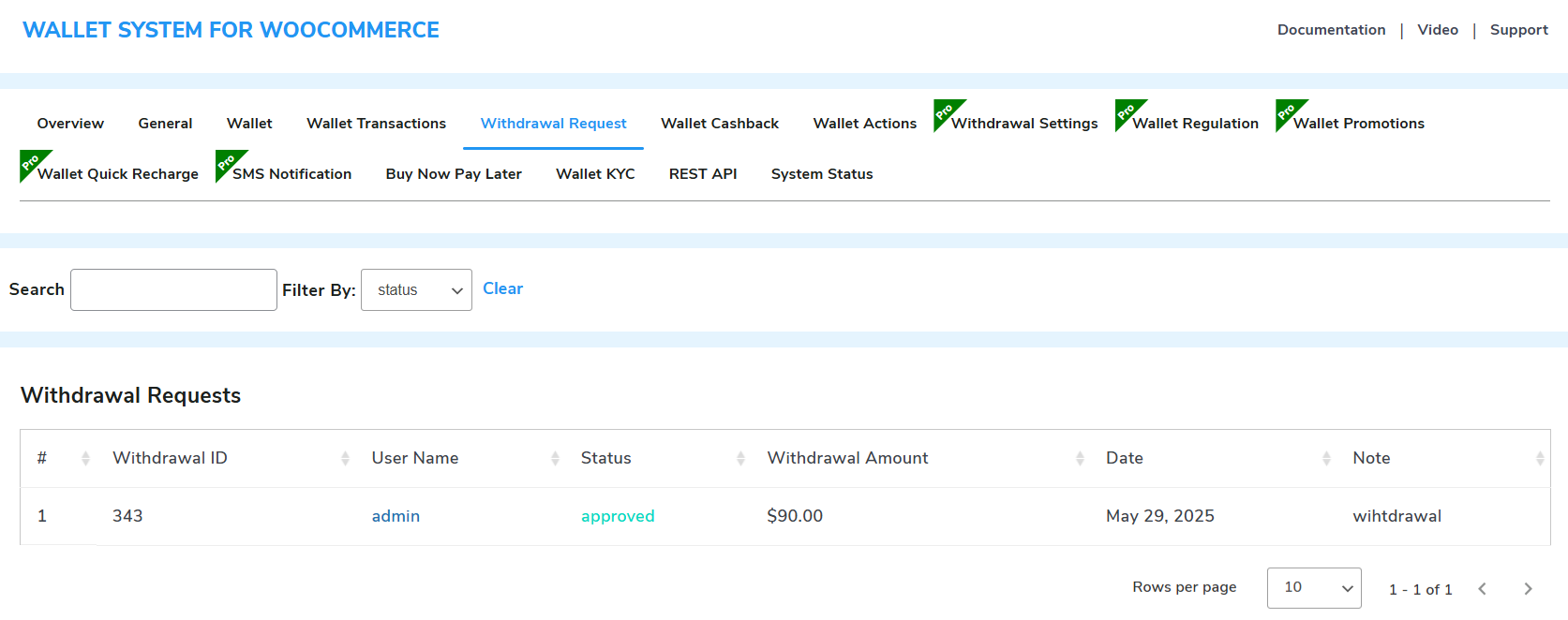Sort by Status column arrows
The height and width of the screenshot is (620, 1568).
coord(740,459)
